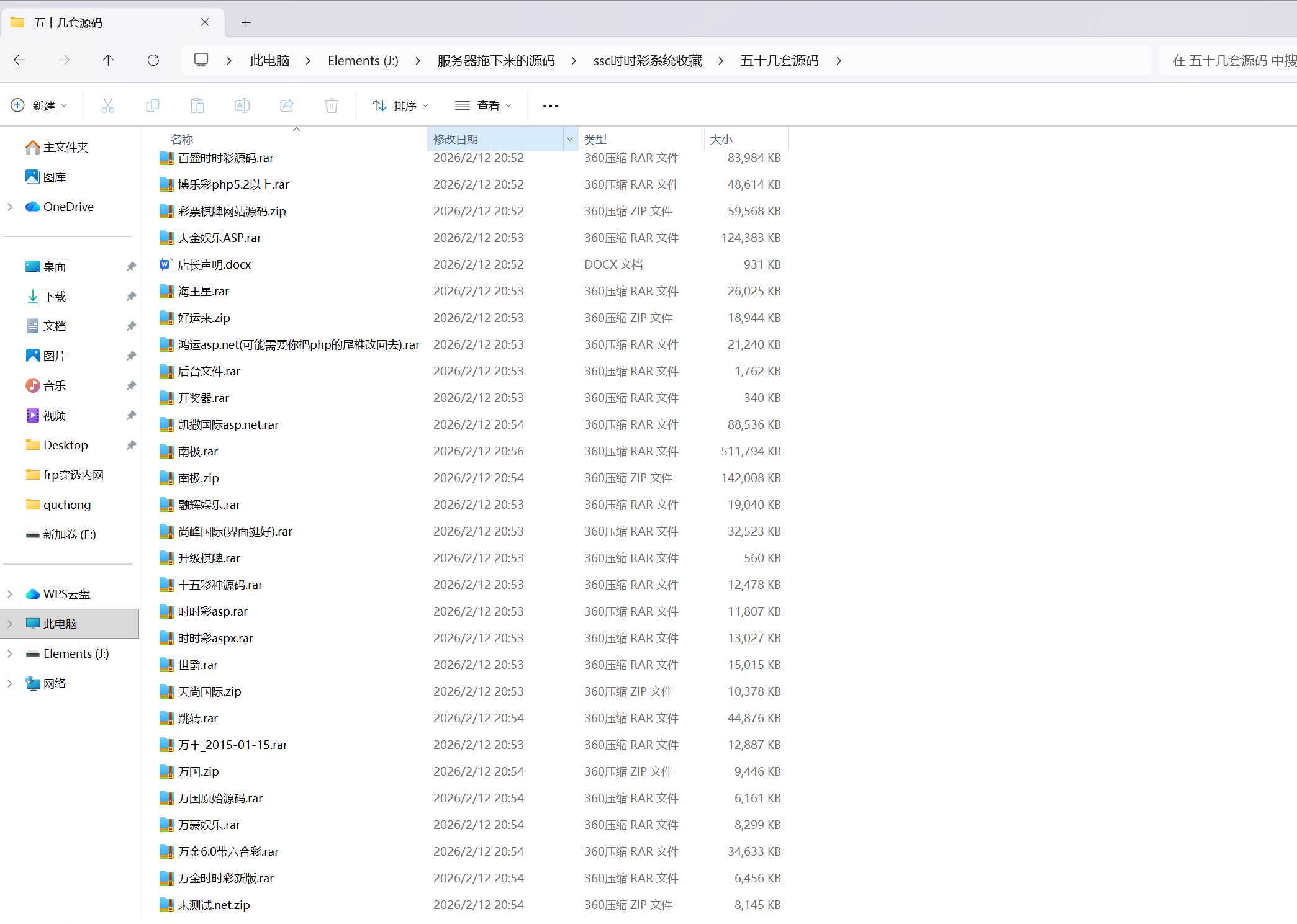Screen dimensions: 1297x924
Task: Click Elements (J:) in the address breadcrumb
Action: [x=363, y=60]
